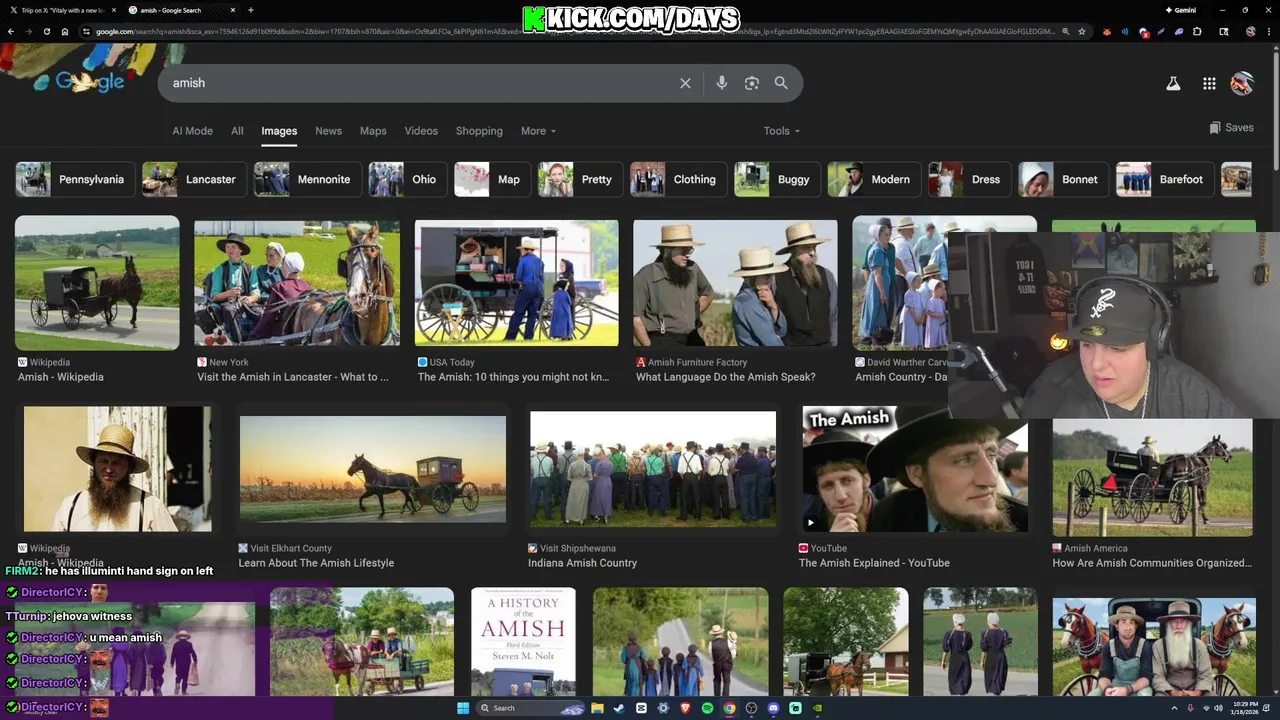Image resolution: width=1280 pixels, height=720 pixels.
Task: Reload the current page
Action: [46, 31]
